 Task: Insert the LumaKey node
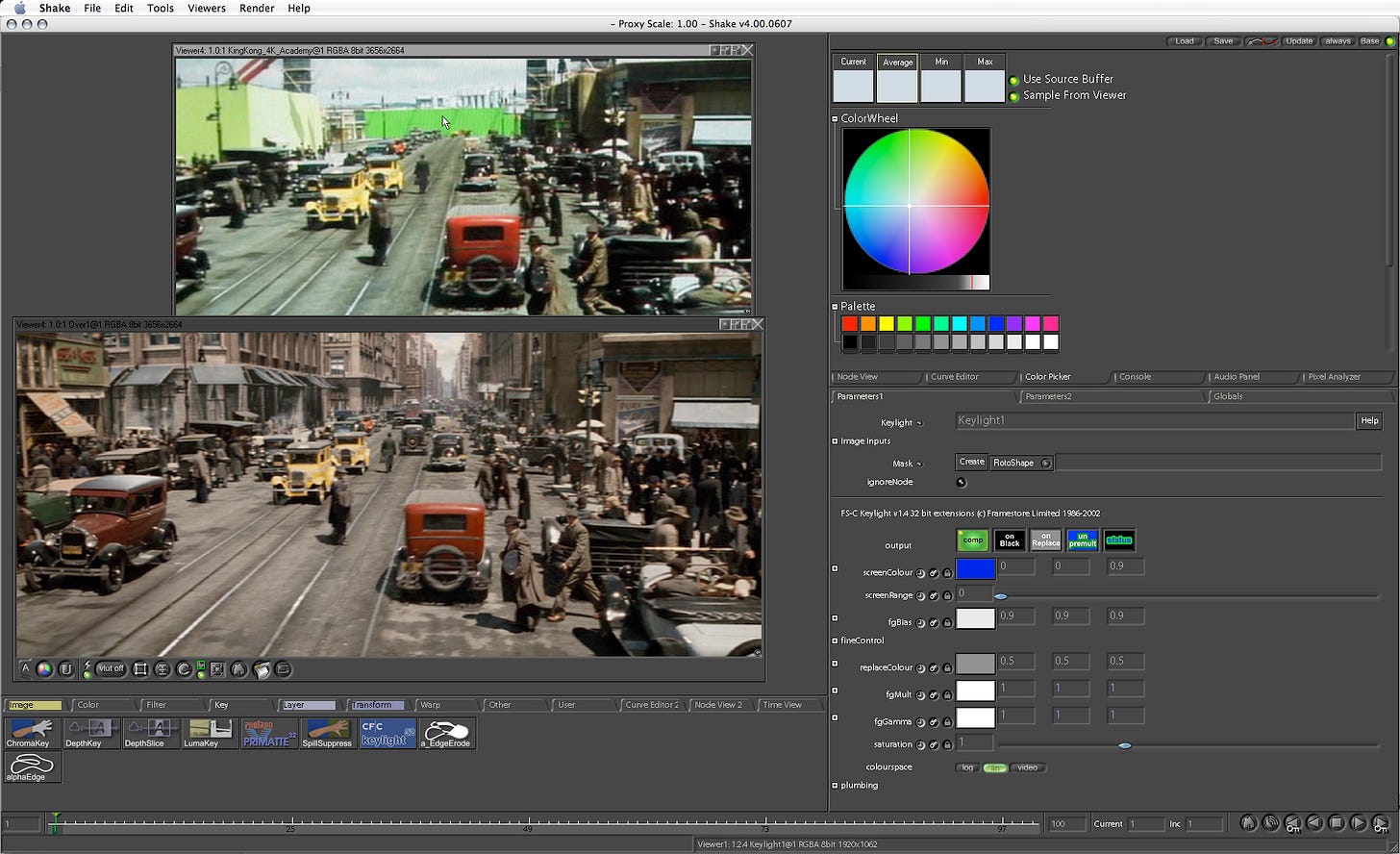coord(210,733)
